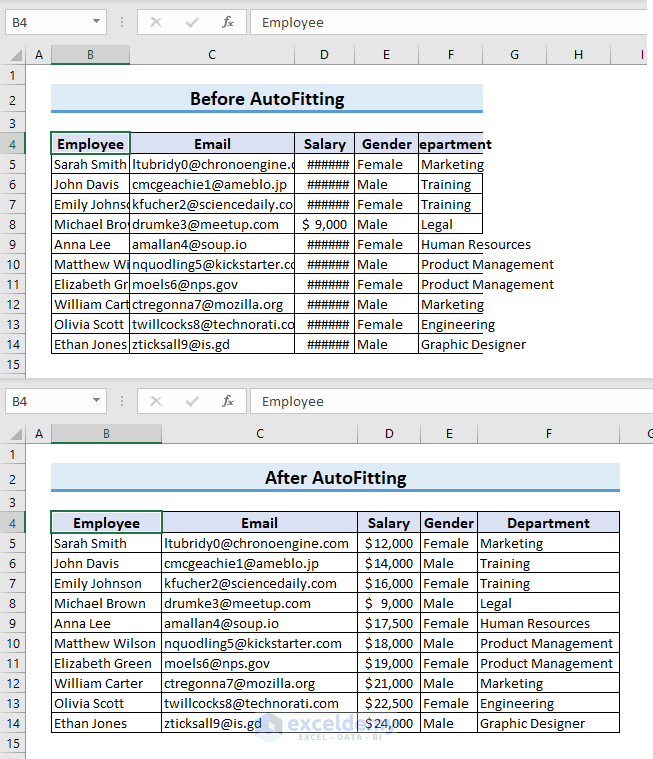
Task: Click 'John Davis' cell in After AutoFitting table
Action: coord(106,563)
